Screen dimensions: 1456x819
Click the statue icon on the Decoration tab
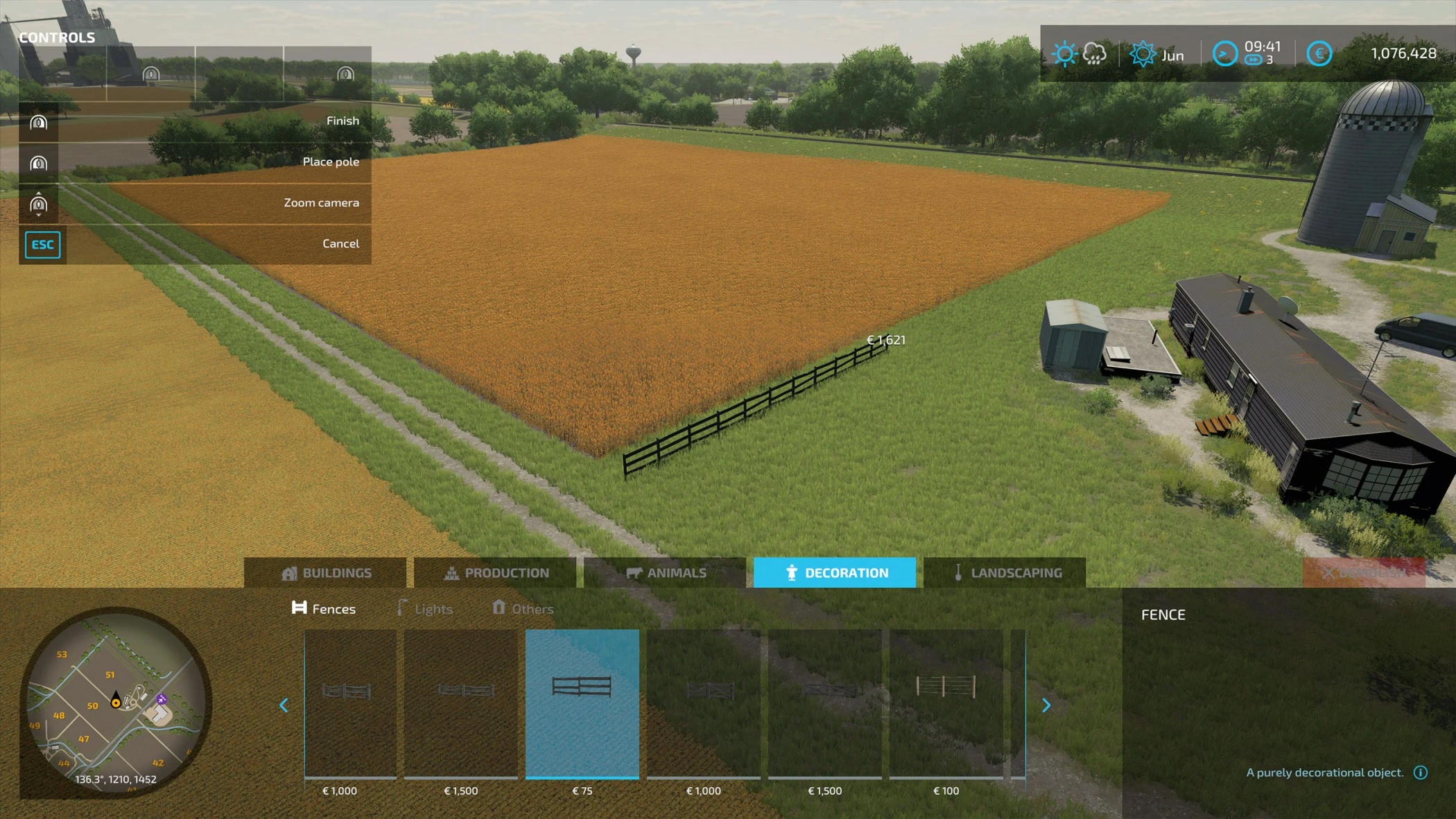coord(791,573)
